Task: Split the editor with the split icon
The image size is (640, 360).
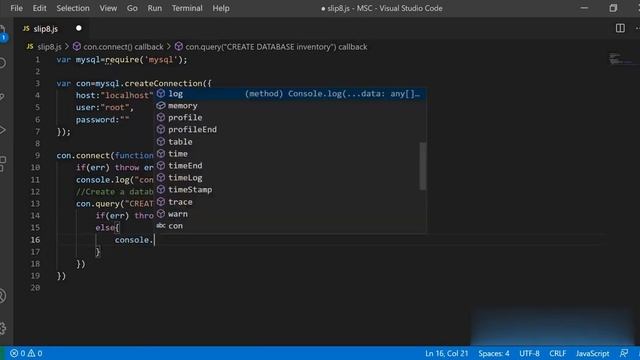Action: (620, 28)
